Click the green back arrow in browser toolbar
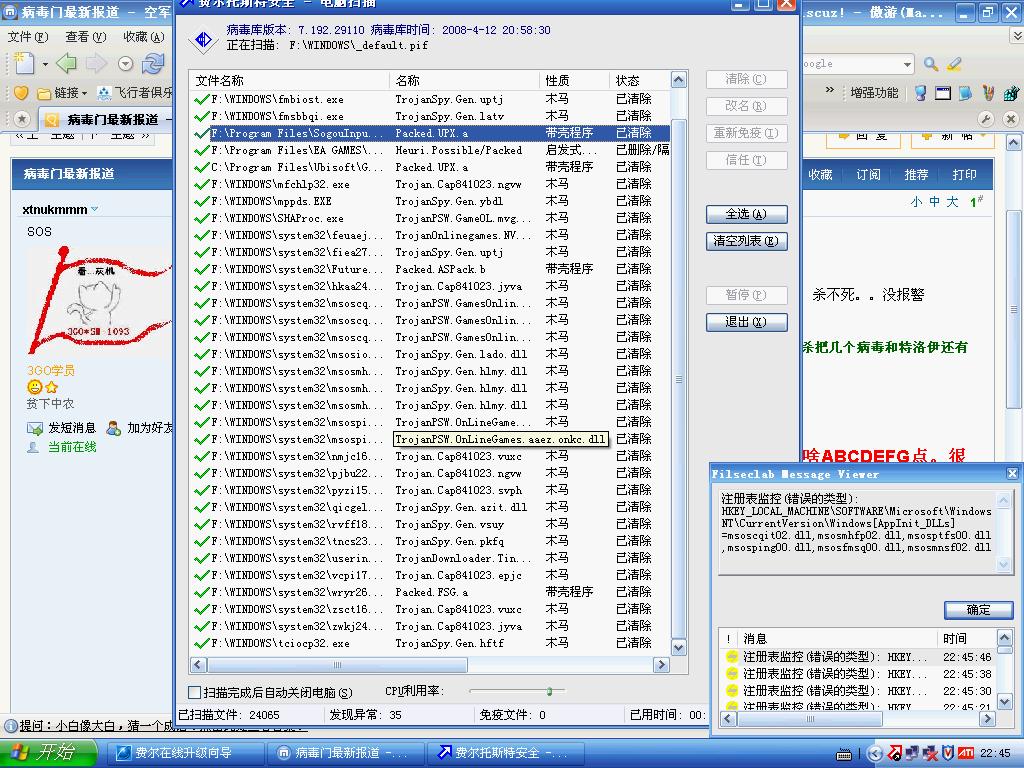Image resolution: width=1024 pixels, height=768 pixels. pos(66,64)
